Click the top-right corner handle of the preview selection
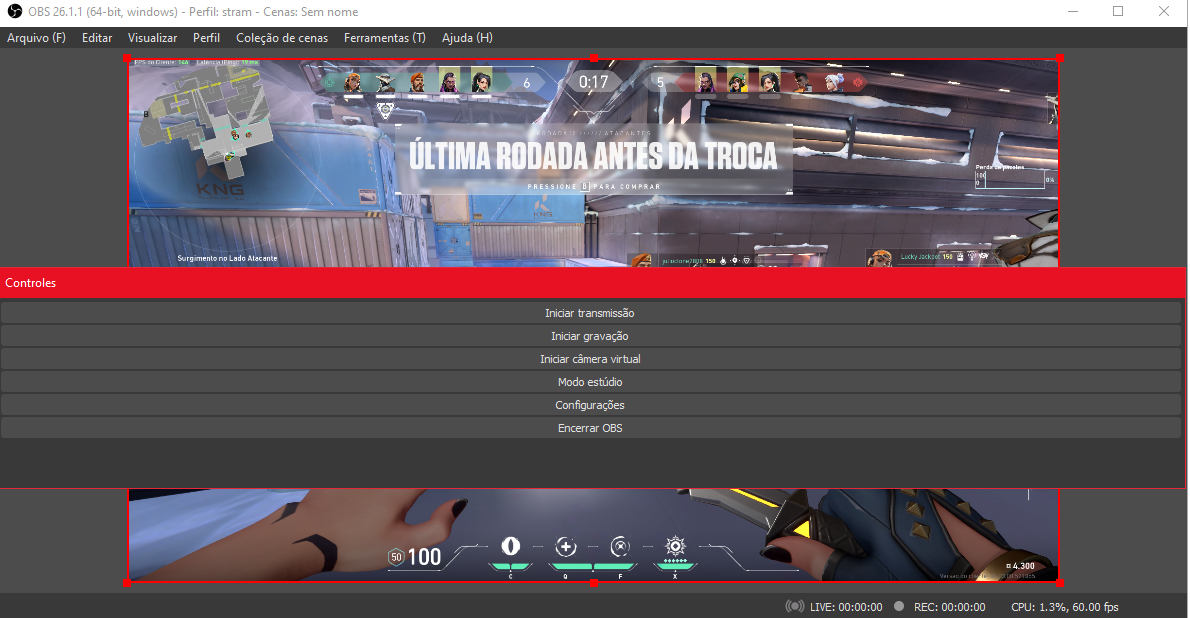This screenshot has width=1190, height=618. coord(1059,58)
